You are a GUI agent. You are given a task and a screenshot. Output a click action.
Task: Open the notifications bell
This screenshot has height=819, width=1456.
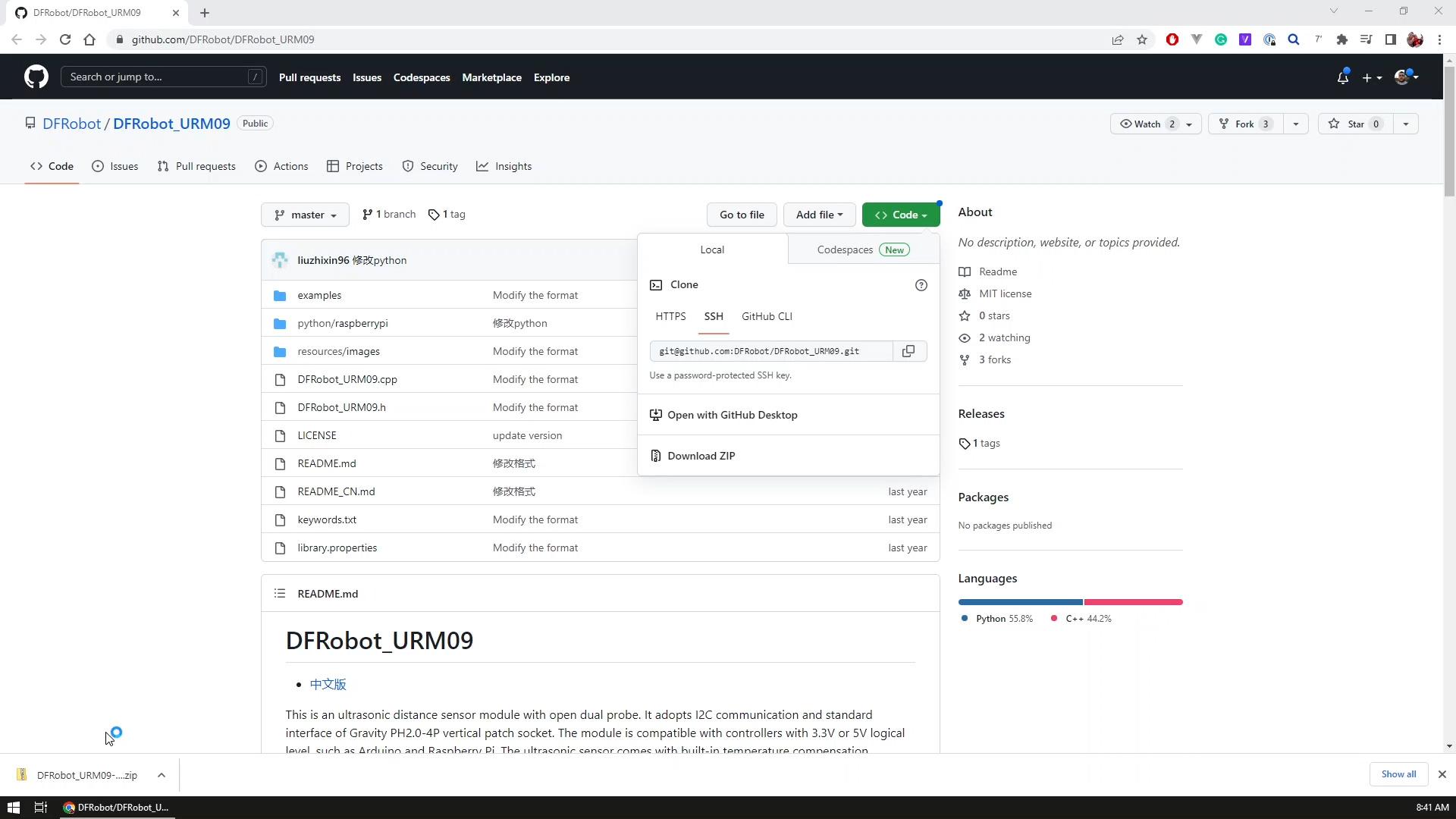point(1342,77)
